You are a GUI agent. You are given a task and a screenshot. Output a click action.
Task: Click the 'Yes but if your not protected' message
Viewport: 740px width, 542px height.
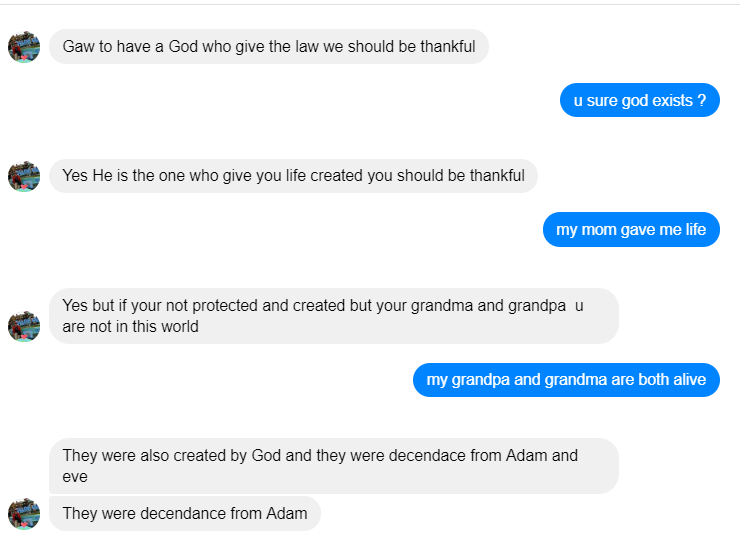tap(333, 316)
